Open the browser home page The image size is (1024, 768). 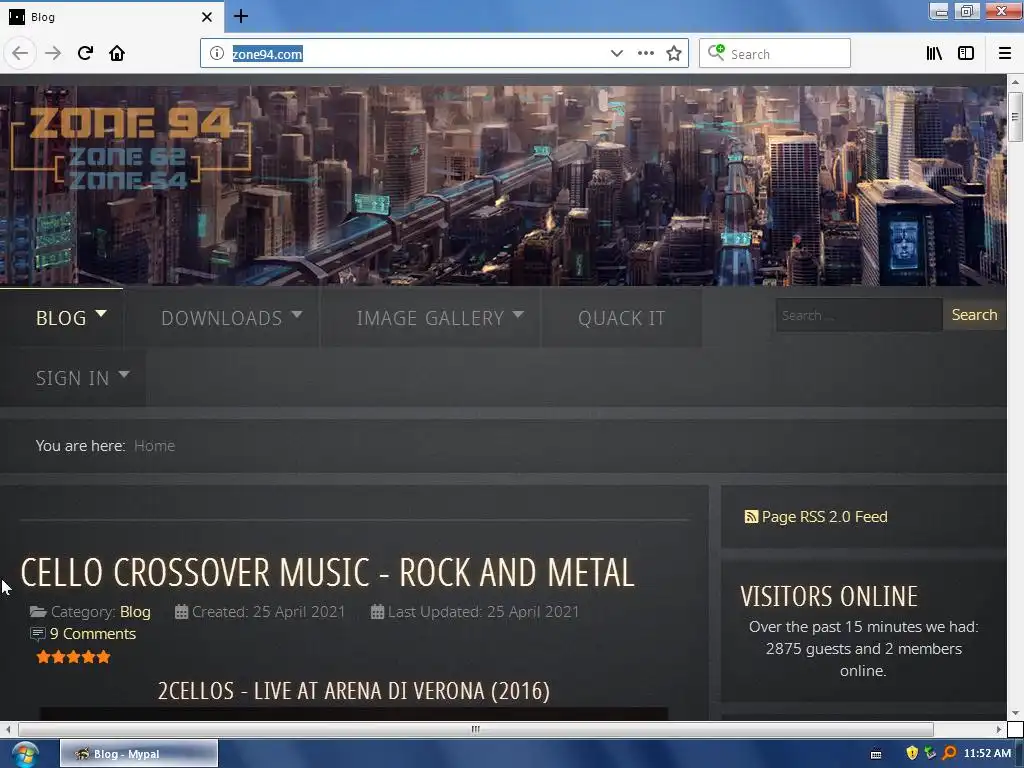117,54
